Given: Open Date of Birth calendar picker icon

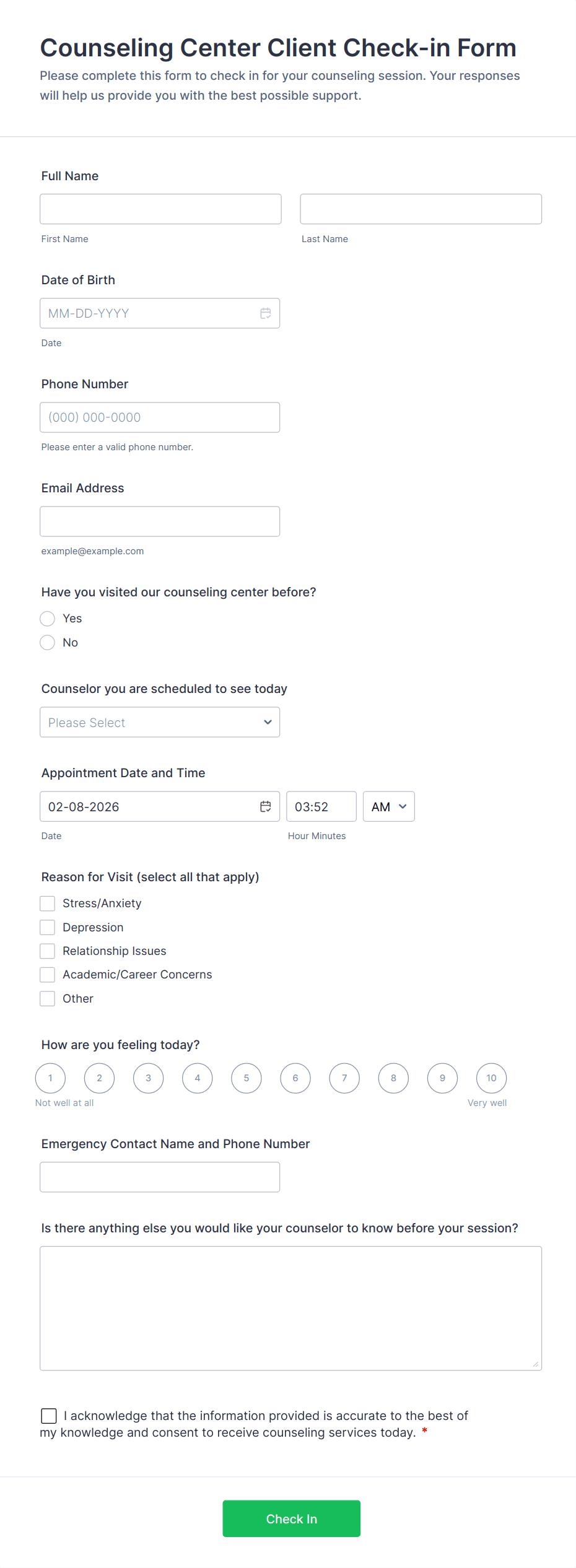Looking at the screenshot, I should coord(265,313).
